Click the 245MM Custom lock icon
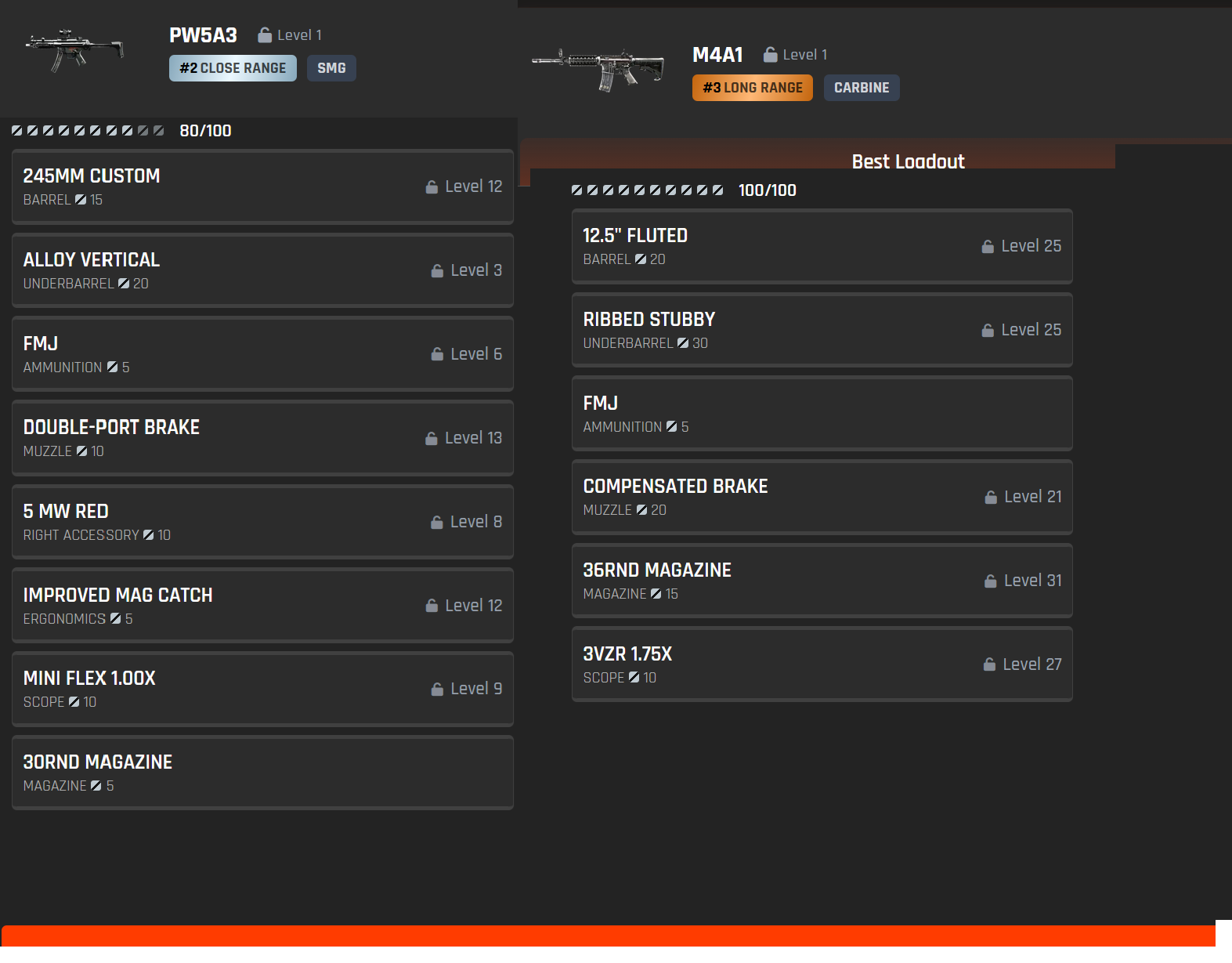Screen dimensions: 1232x963 point(432,187)
